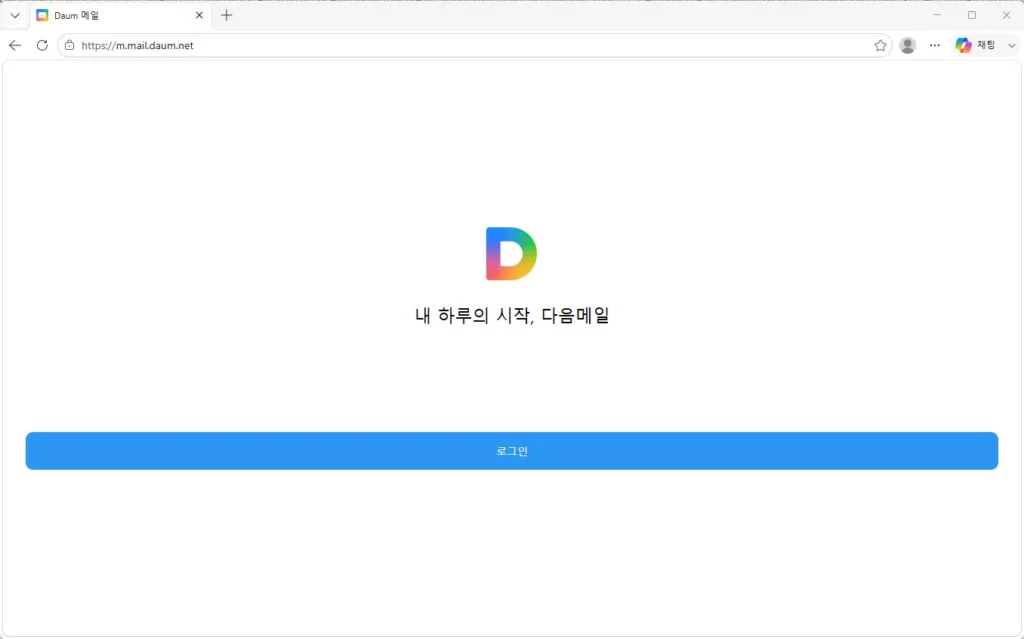Image resolution: width=1024 pixels, height=639 pixels.
Task: Close the Daum 메일 tab
Action: (199, 15)
